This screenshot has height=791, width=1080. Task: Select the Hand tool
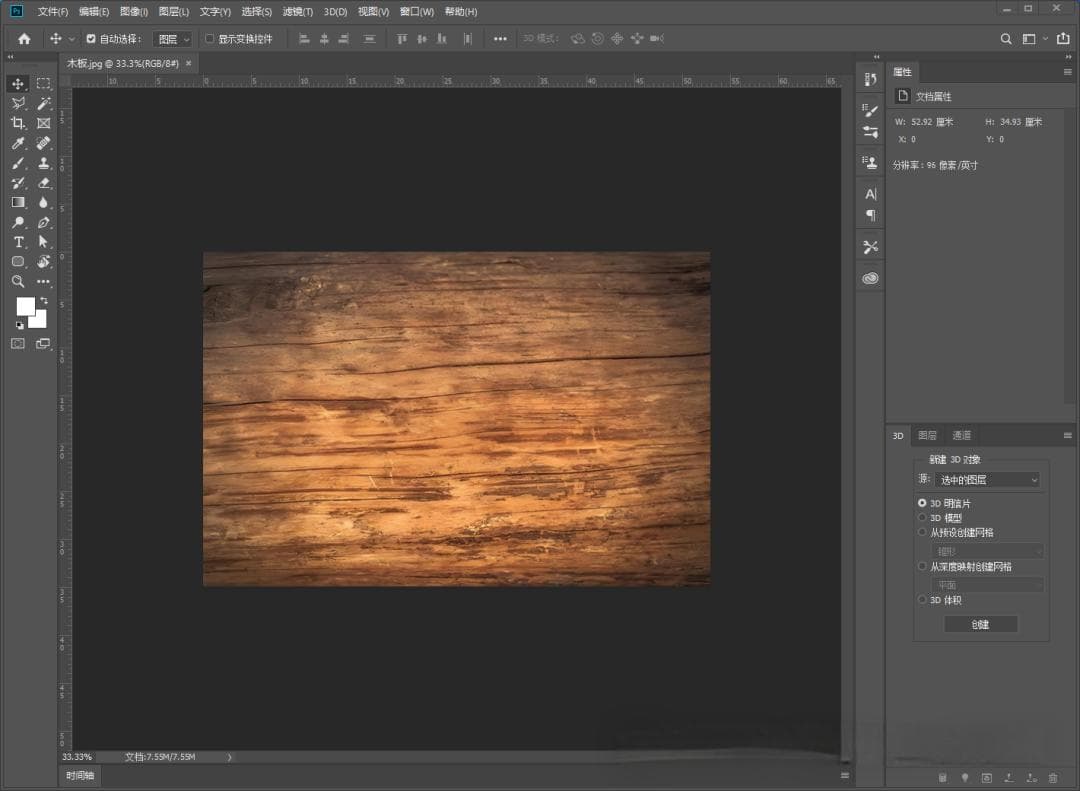point(43,262)
